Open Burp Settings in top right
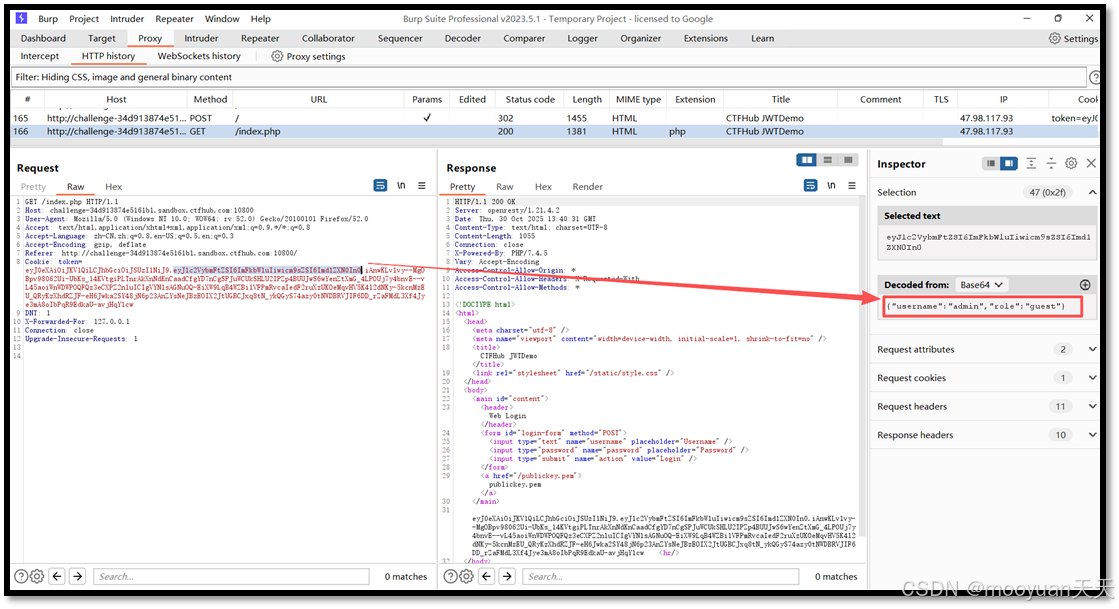 [x=1073, y=39]
